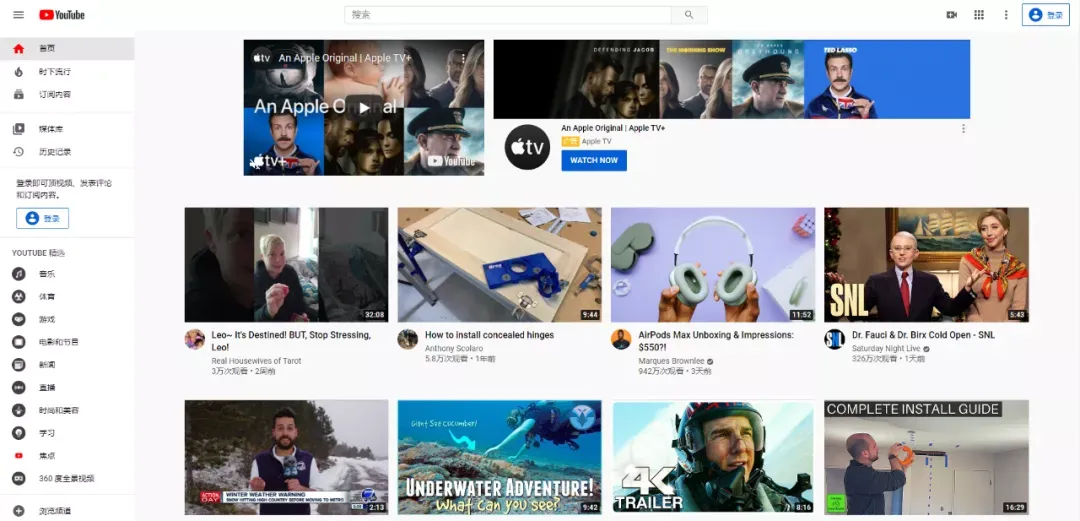Viewport: 1080px width, 521px height.
Task: Open the YouTube apps grid icon
Action: [x=979, y=15]
